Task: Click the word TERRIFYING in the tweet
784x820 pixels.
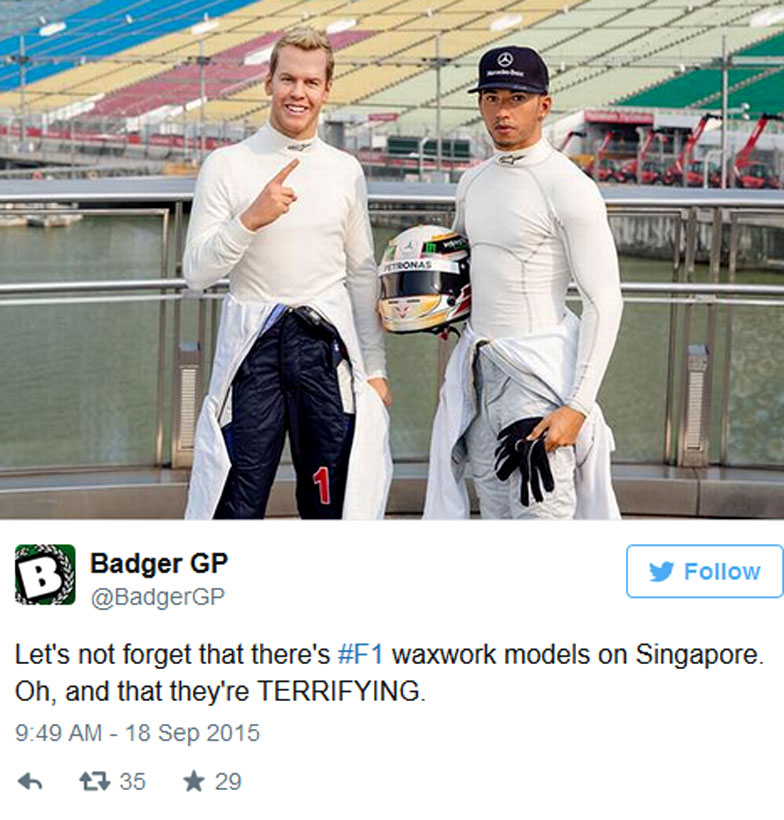Action: pos(340,691)
